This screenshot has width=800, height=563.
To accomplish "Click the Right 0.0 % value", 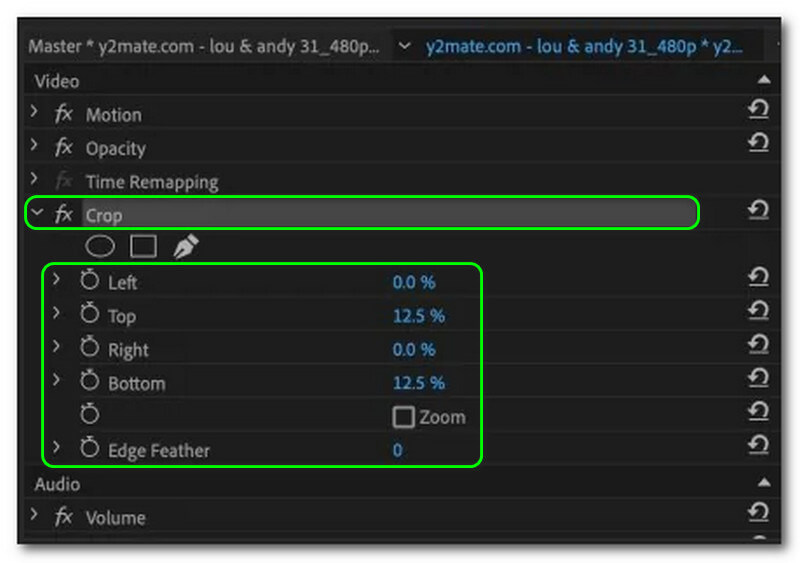I will (x=413, y=350).
